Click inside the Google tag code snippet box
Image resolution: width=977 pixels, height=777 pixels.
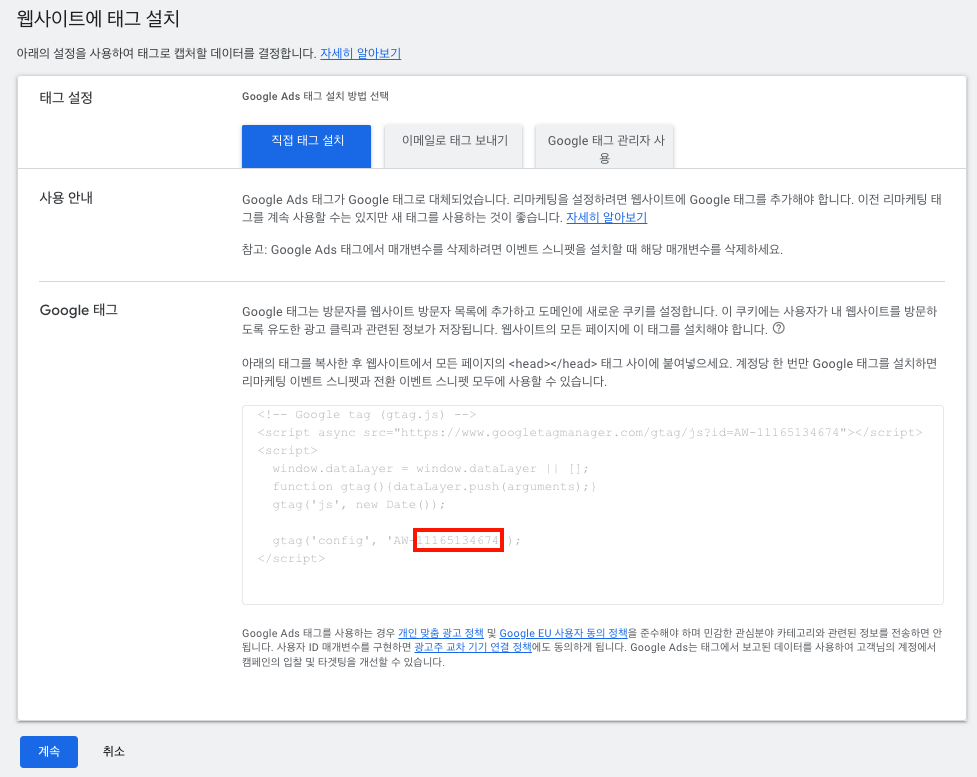(x=593, y=505)
